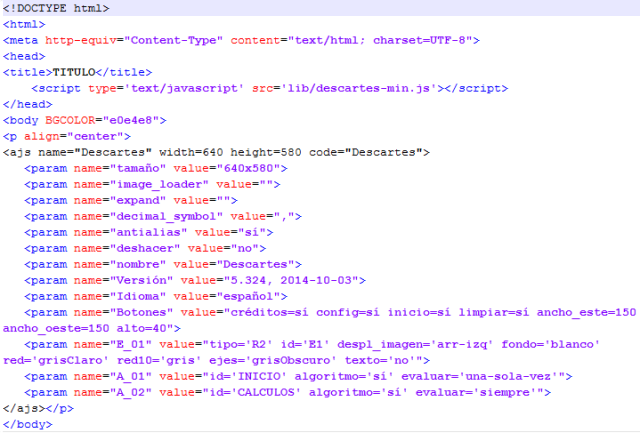
Task: Click height=580 in the ajs tag
Action: 266,152
